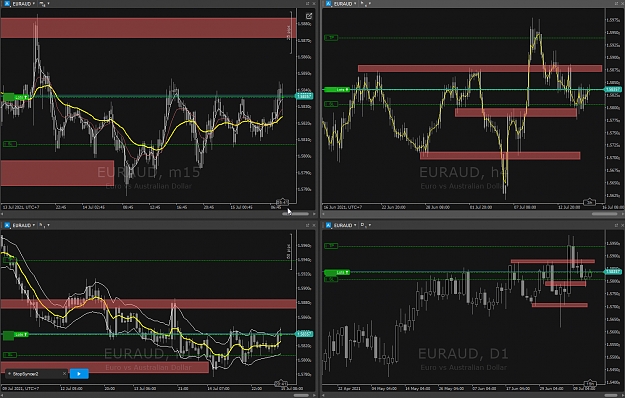Select the TP marker in bottom-left chart
The width and height of the screenshot is (625, 398).
(x=10, y=260)
